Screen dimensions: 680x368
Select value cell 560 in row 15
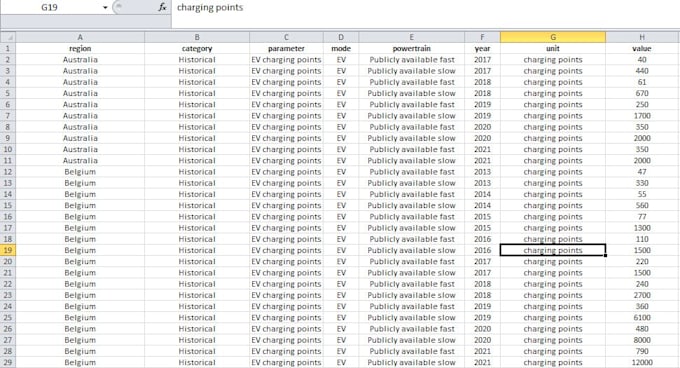(642, 205)
